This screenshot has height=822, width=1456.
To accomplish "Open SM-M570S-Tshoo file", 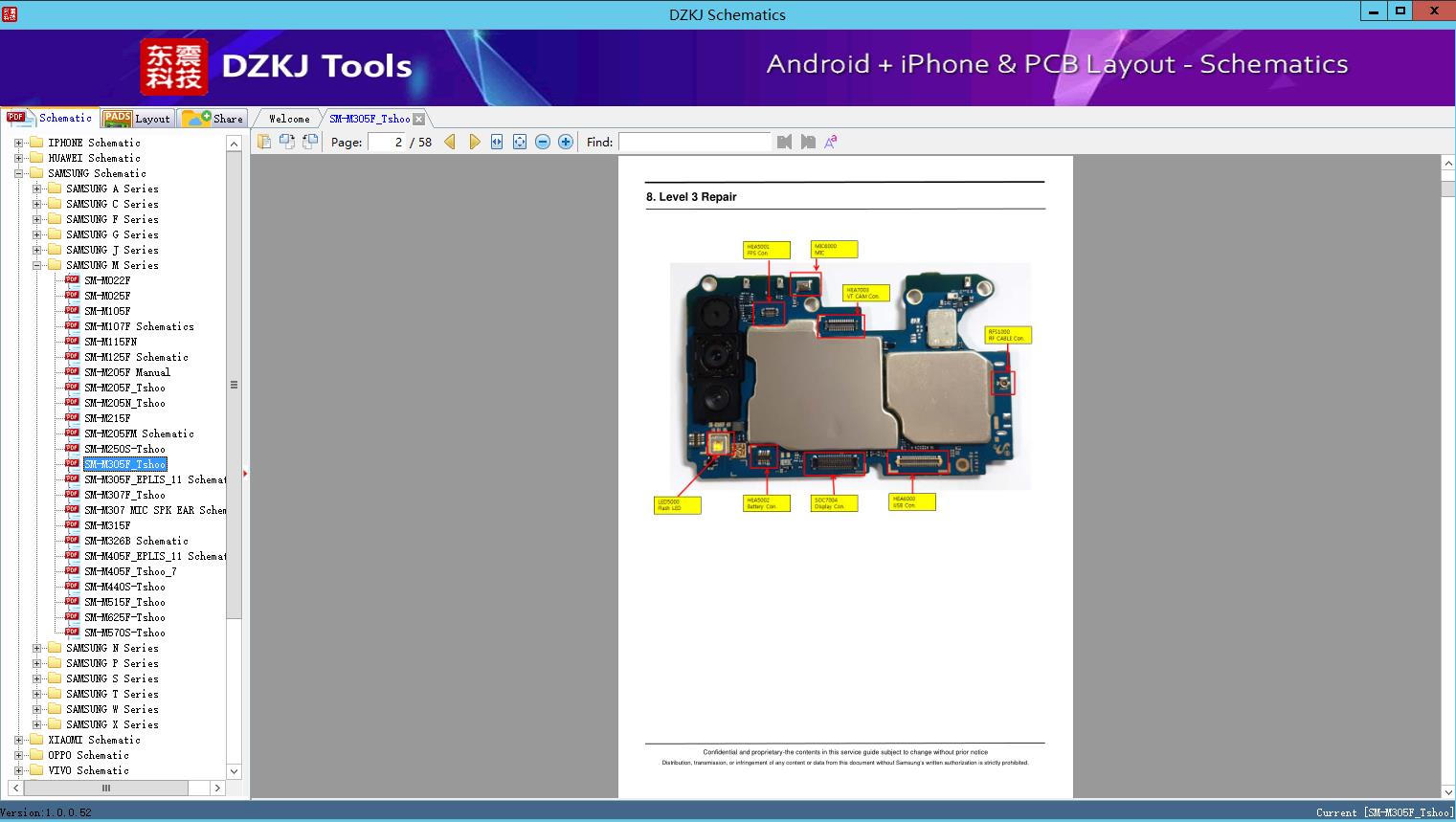I will point(124,633).
